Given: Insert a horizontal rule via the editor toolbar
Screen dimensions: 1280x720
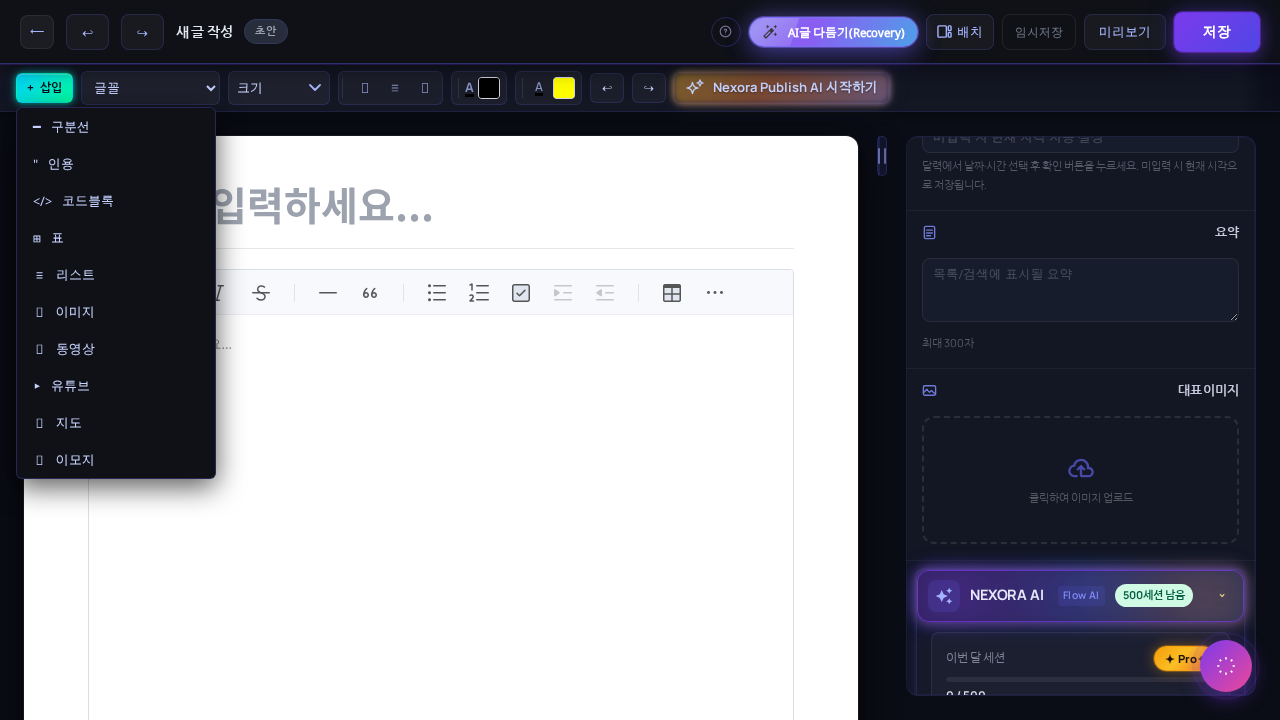Looking at the screenshot, I should [328, 293].
